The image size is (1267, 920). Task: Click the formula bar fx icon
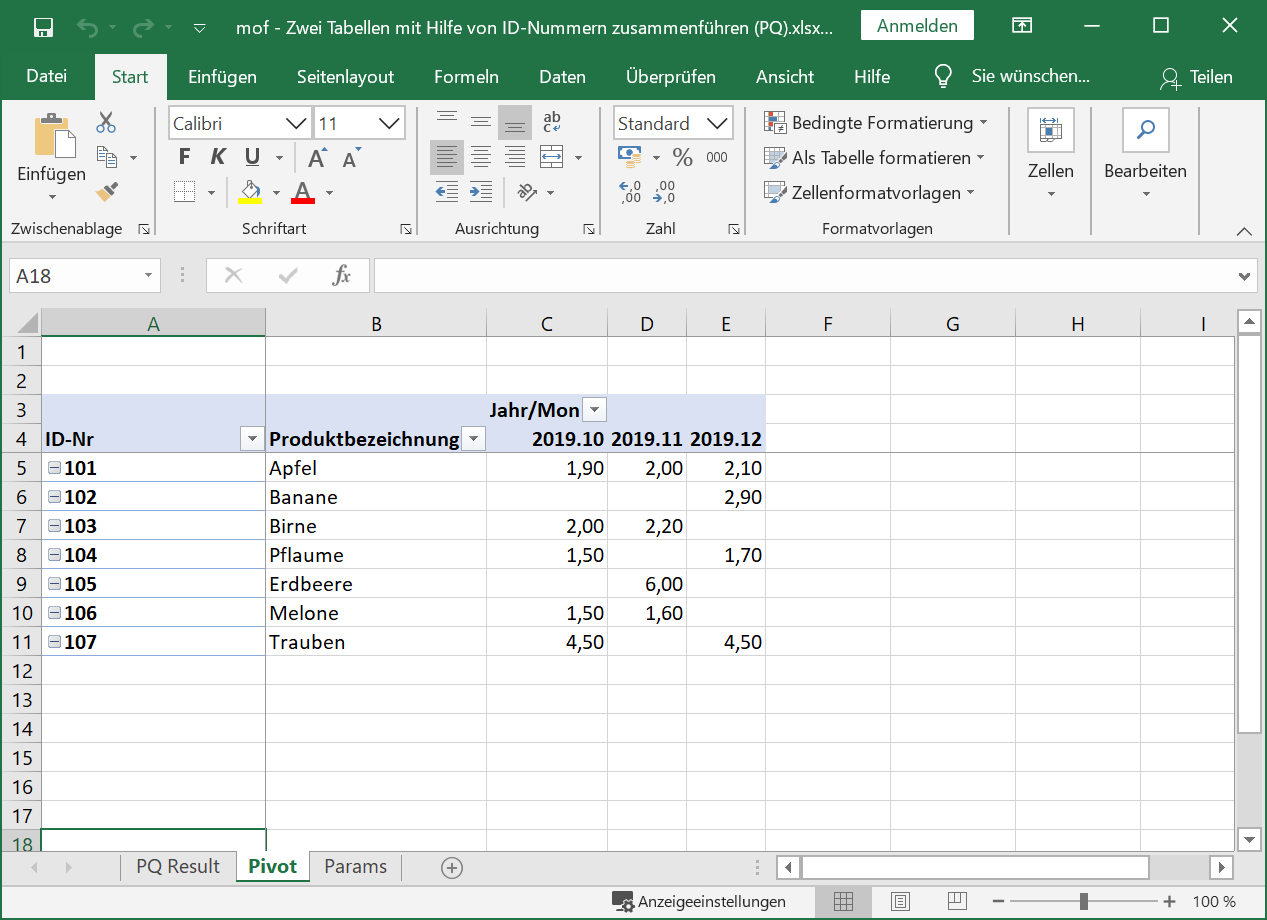click(341, 276)
